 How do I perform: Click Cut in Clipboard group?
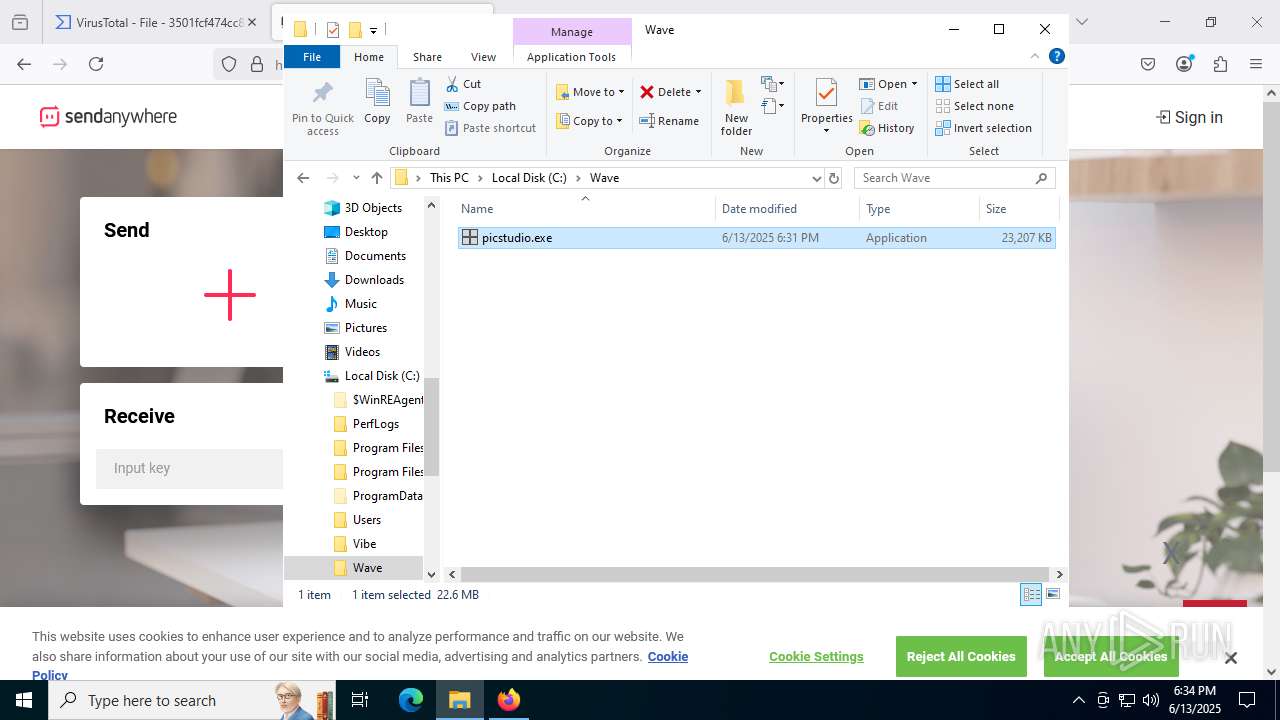(463, 84)
